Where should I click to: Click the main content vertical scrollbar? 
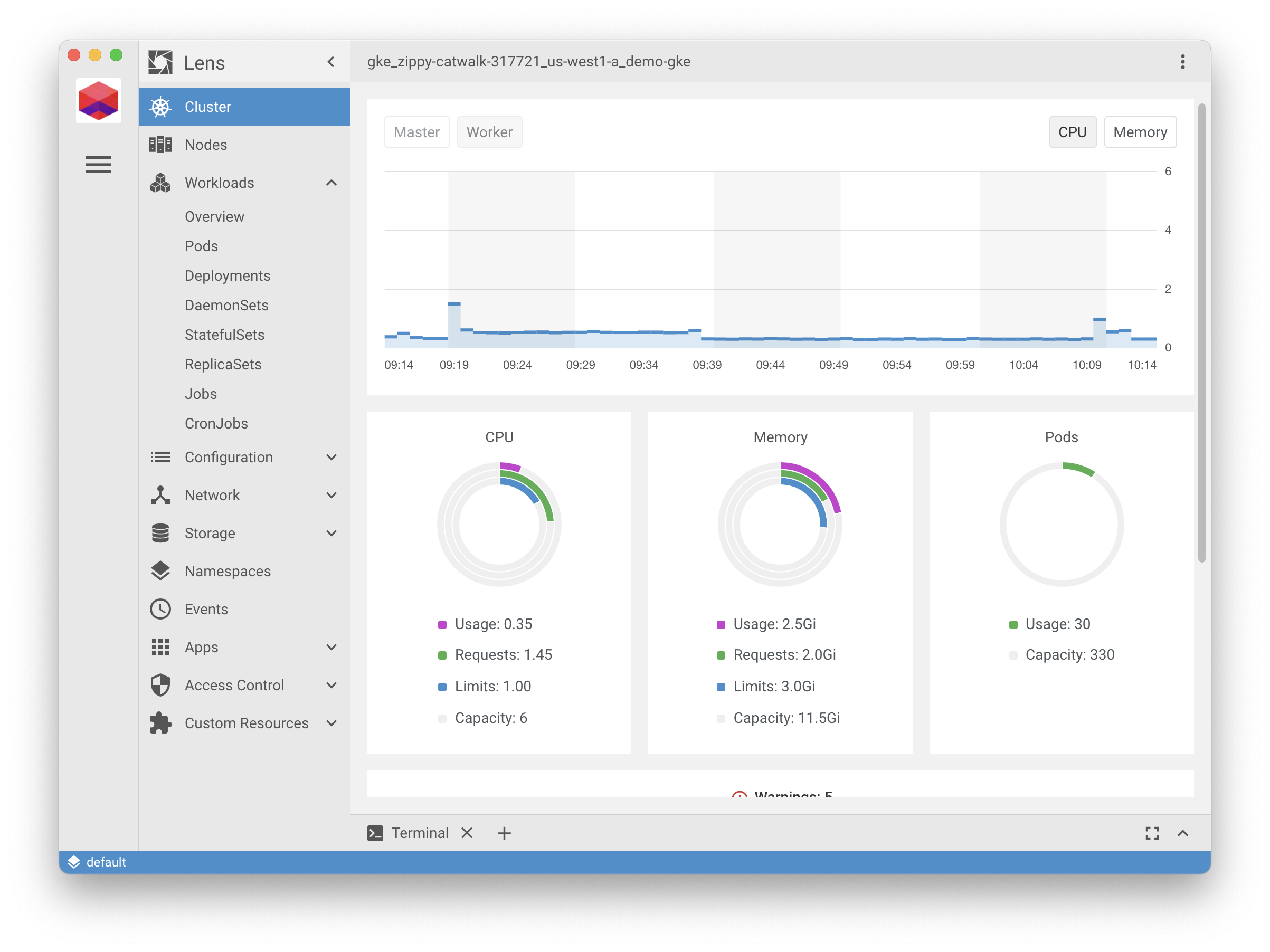pos(1201,333)
